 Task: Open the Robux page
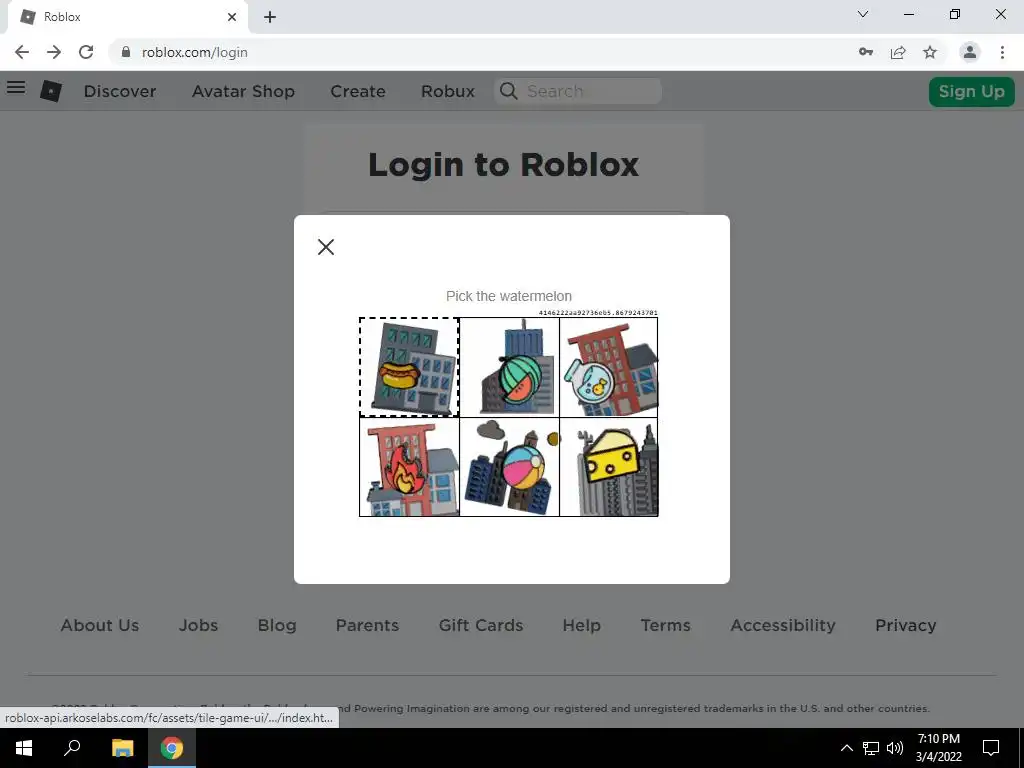click(x=448, y=91)
